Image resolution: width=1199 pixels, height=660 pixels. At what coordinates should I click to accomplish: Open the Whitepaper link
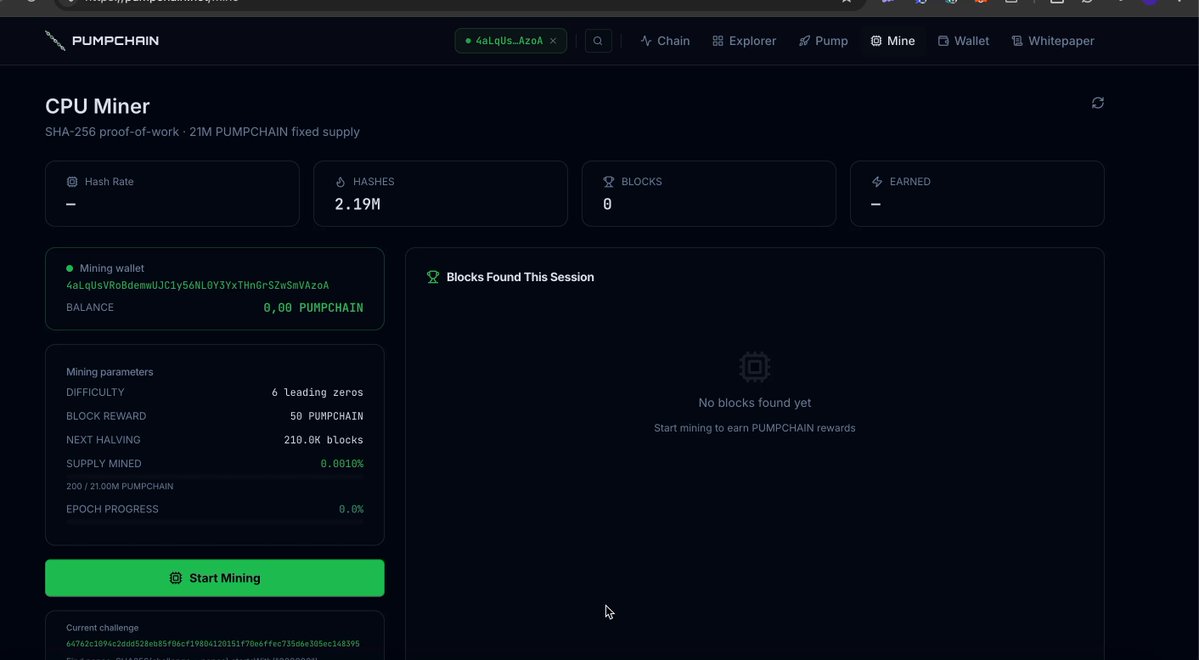coord(1053,41)
